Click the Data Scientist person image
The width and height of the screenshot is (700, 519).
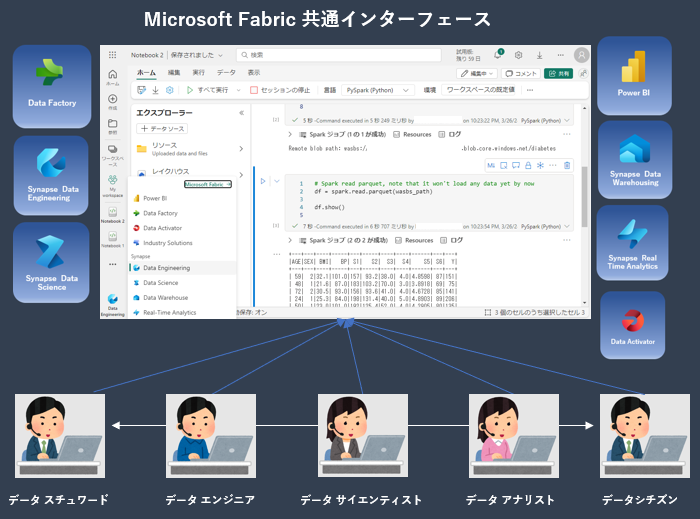tap(362, 436)
